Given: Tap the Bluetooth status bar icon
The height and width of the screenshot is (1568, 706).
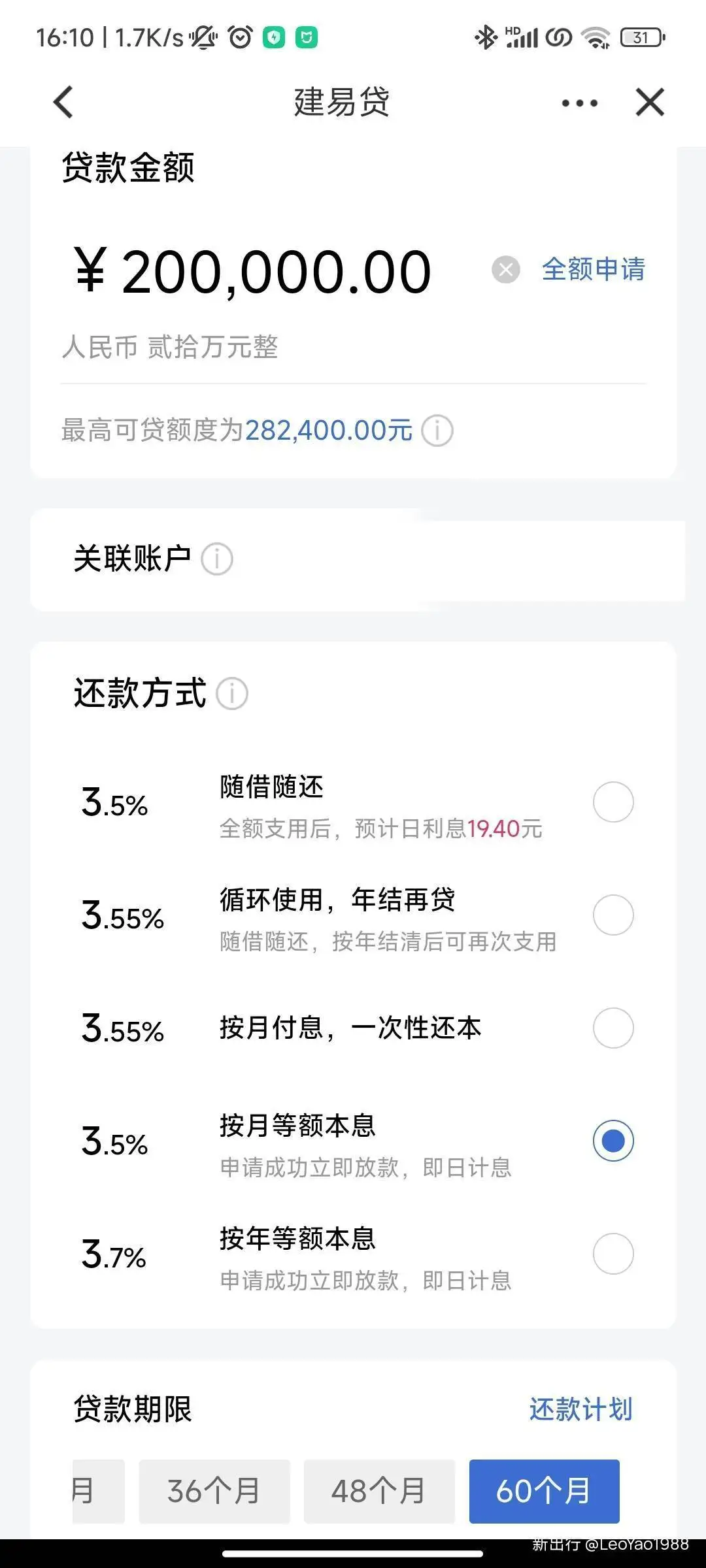Looking at the screenshot, I should click(x=485, y=37).
